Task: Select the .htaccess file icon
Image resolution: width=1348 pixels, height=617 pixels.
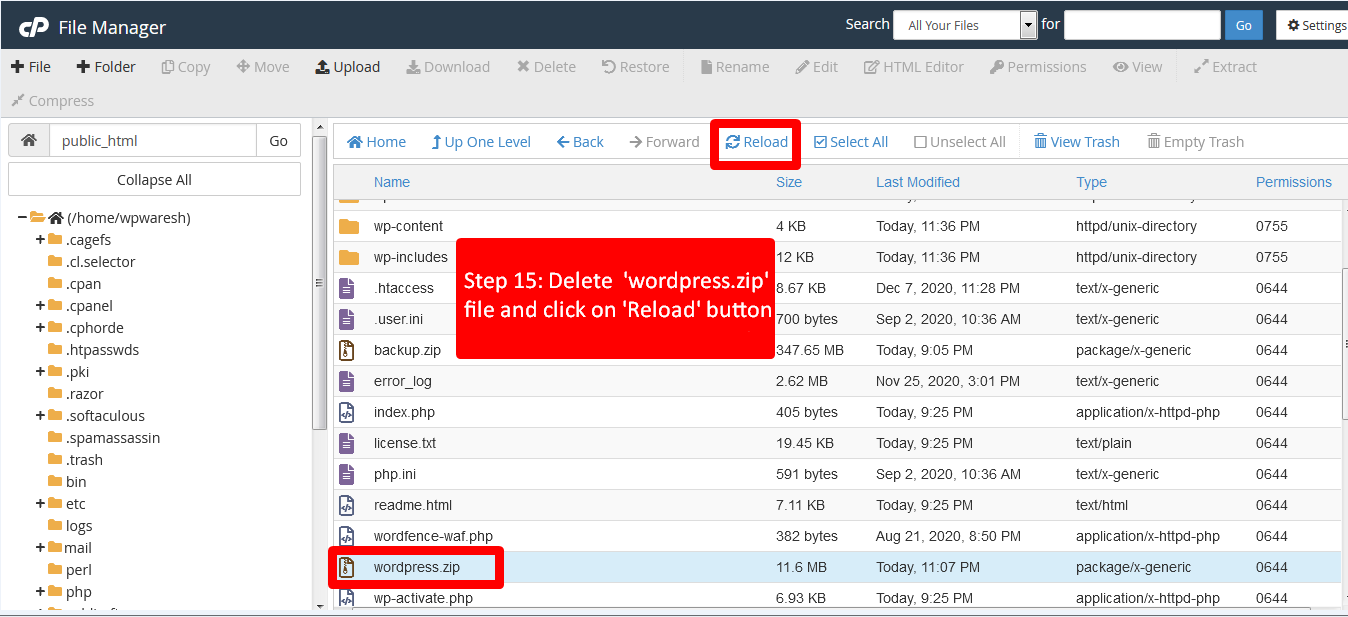Action: pyautogui.click(x=347, y=288)
